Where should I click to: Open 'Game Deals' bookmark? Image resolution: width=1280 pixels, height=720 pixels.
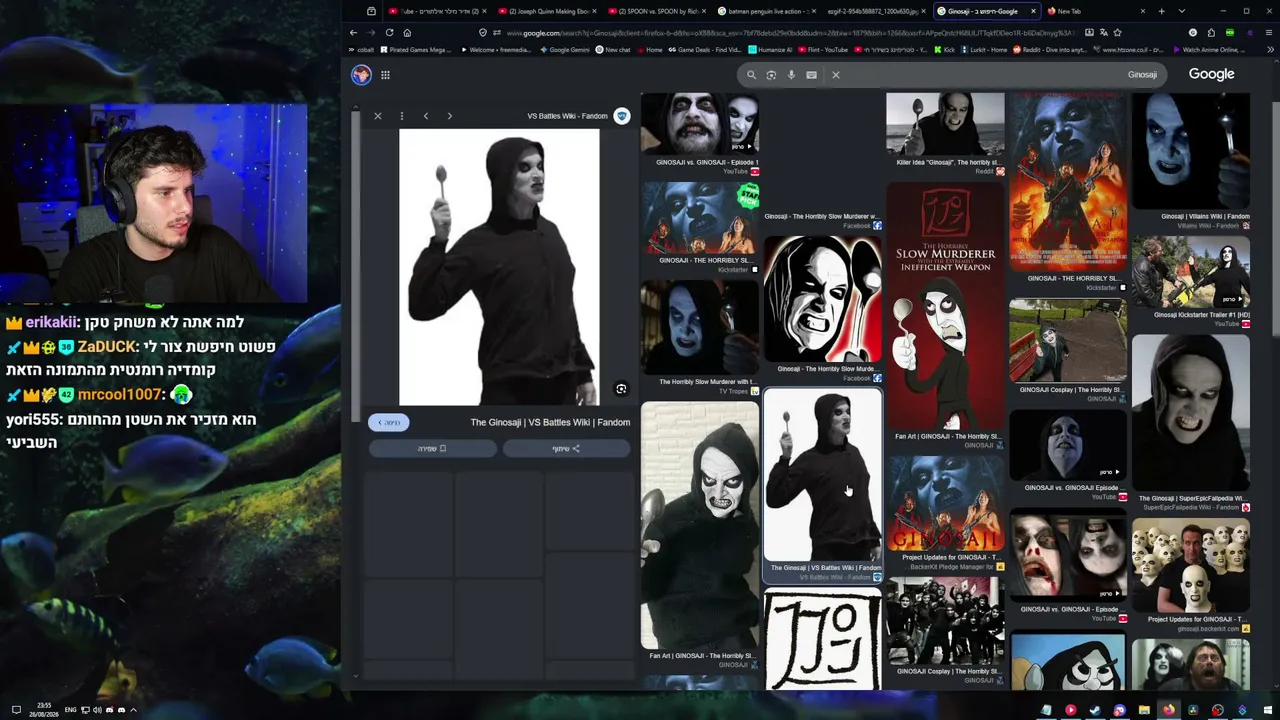(x=705, y=50)
